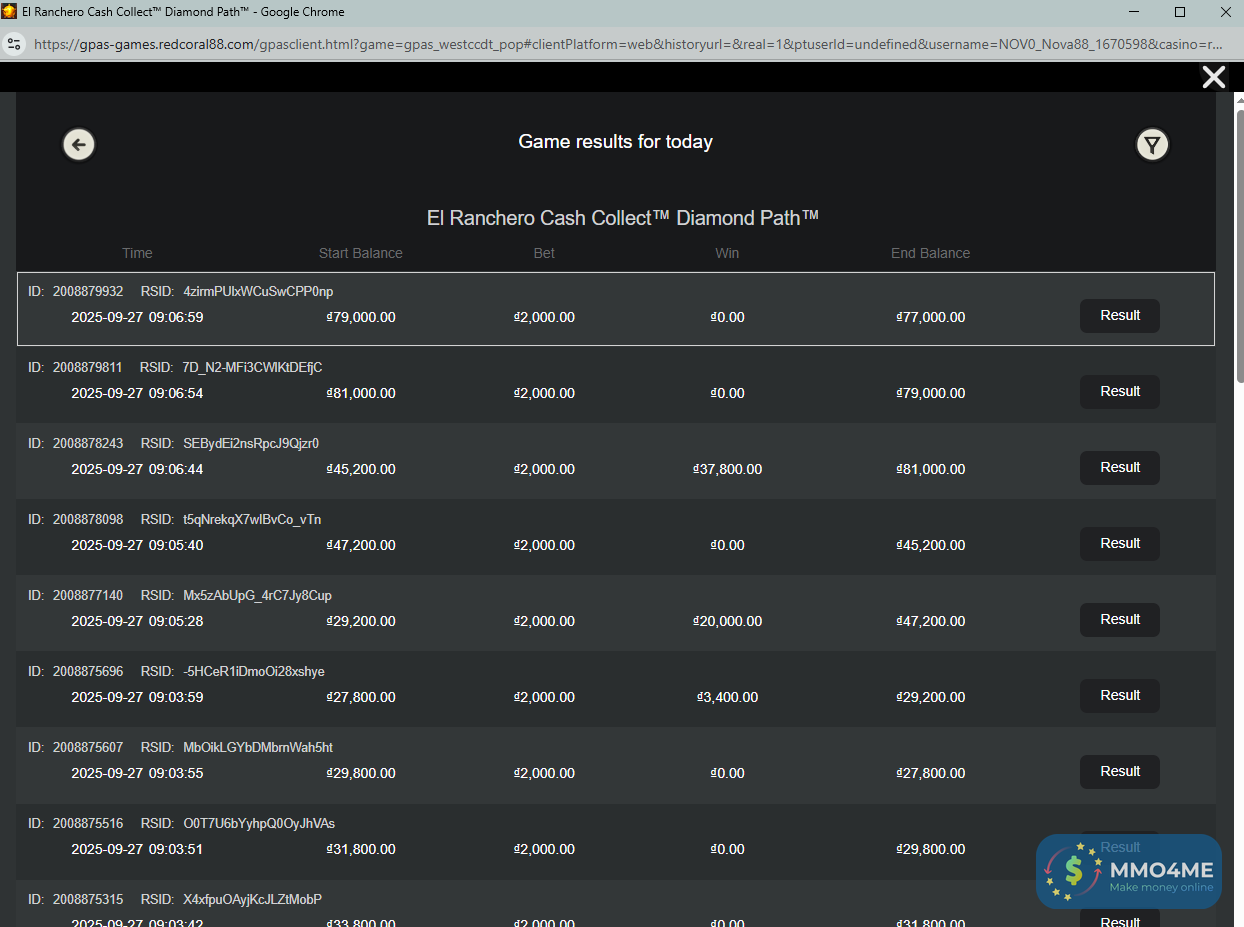Screen dimensions: 1244x927
Task: Close the game history overlay with X
Action: [x=1213, y=77]
